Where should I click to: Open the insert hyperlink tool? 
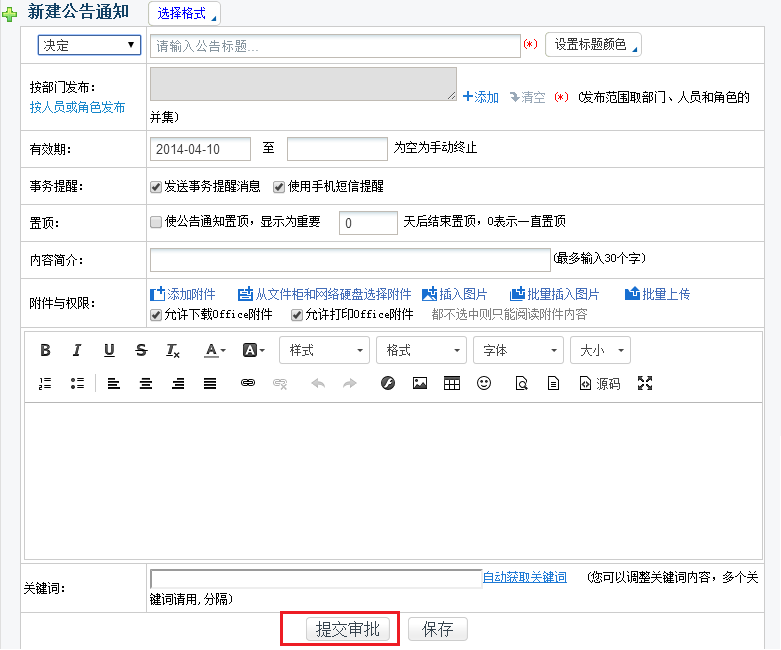(248, 383)
